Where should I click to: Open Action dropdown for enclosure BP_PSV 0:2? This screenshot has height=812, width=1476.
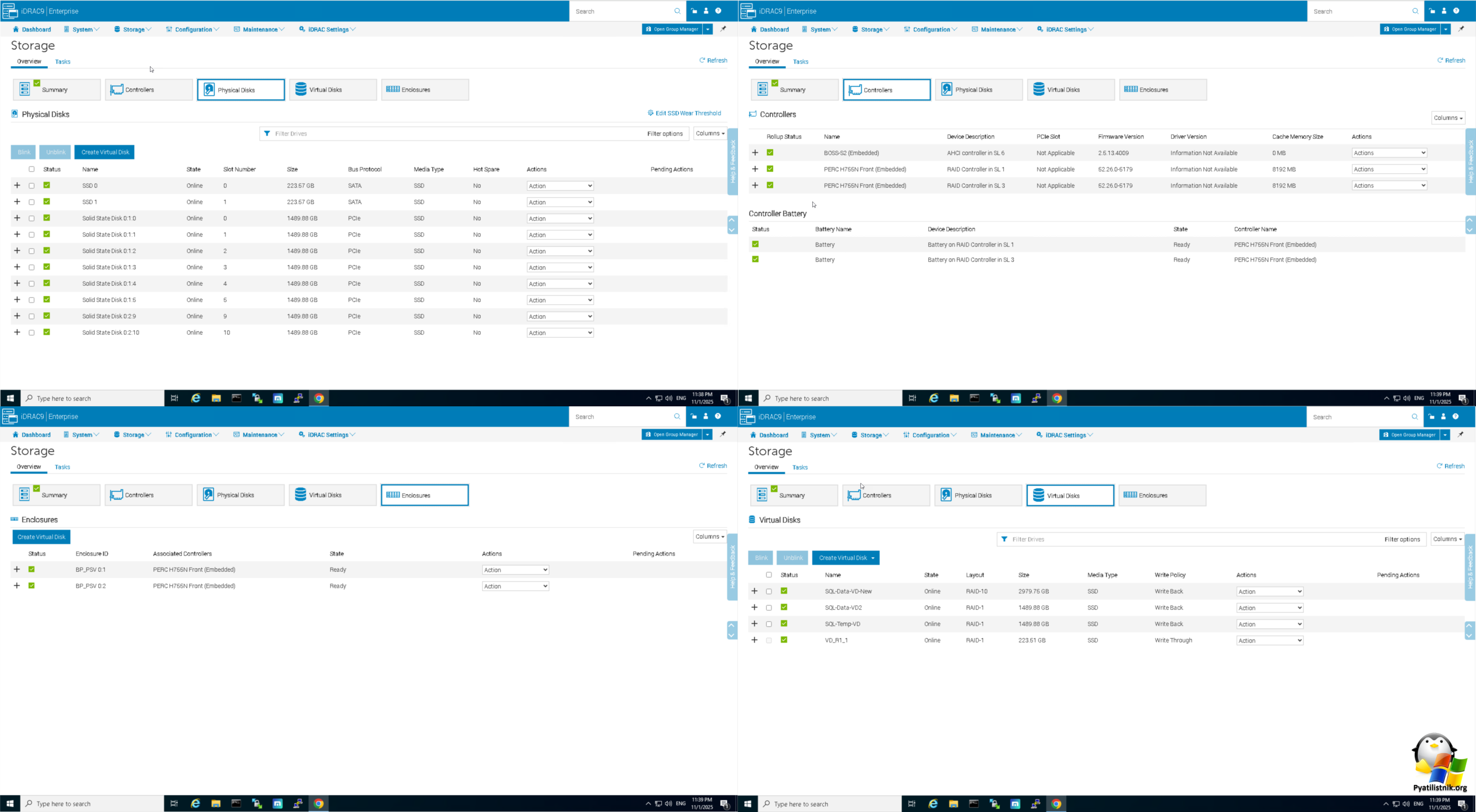pos(515,586)
